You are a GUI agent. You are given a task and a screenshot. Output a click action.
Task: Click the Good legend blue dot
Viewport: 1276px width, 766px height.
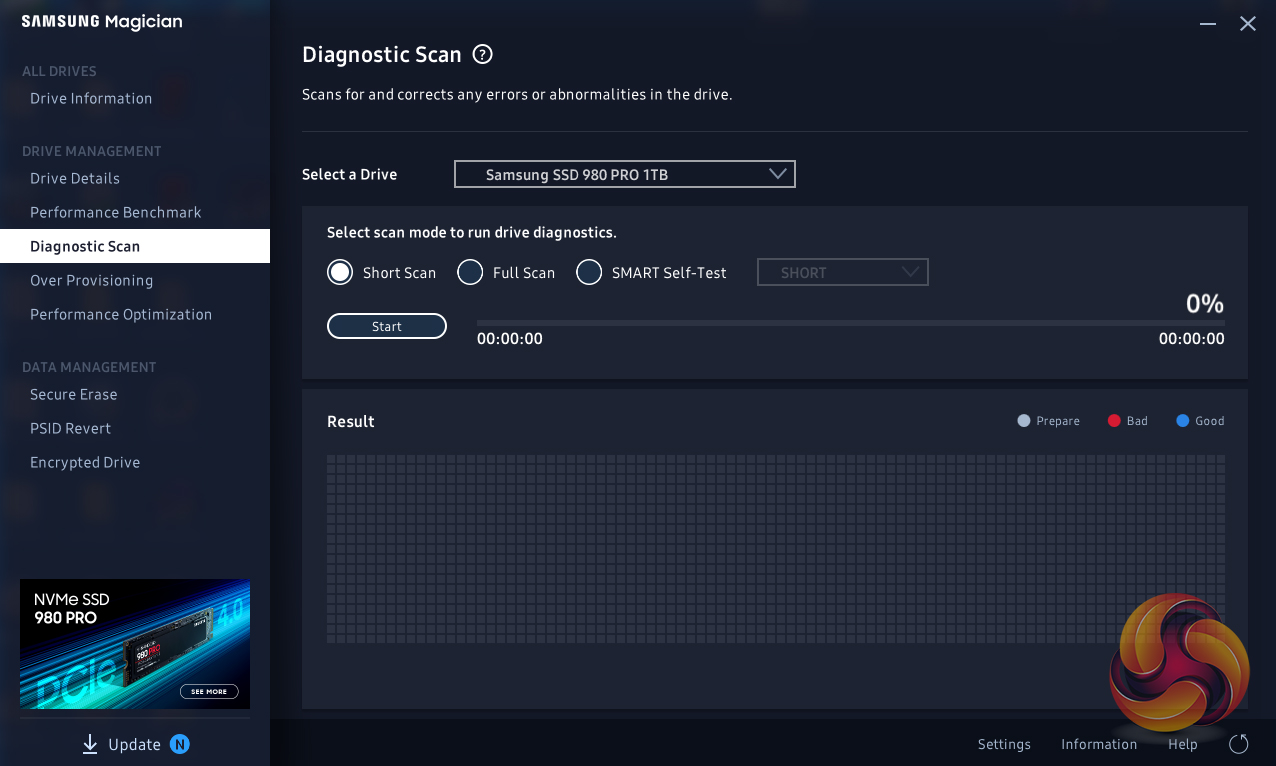tap(1182, 421)
